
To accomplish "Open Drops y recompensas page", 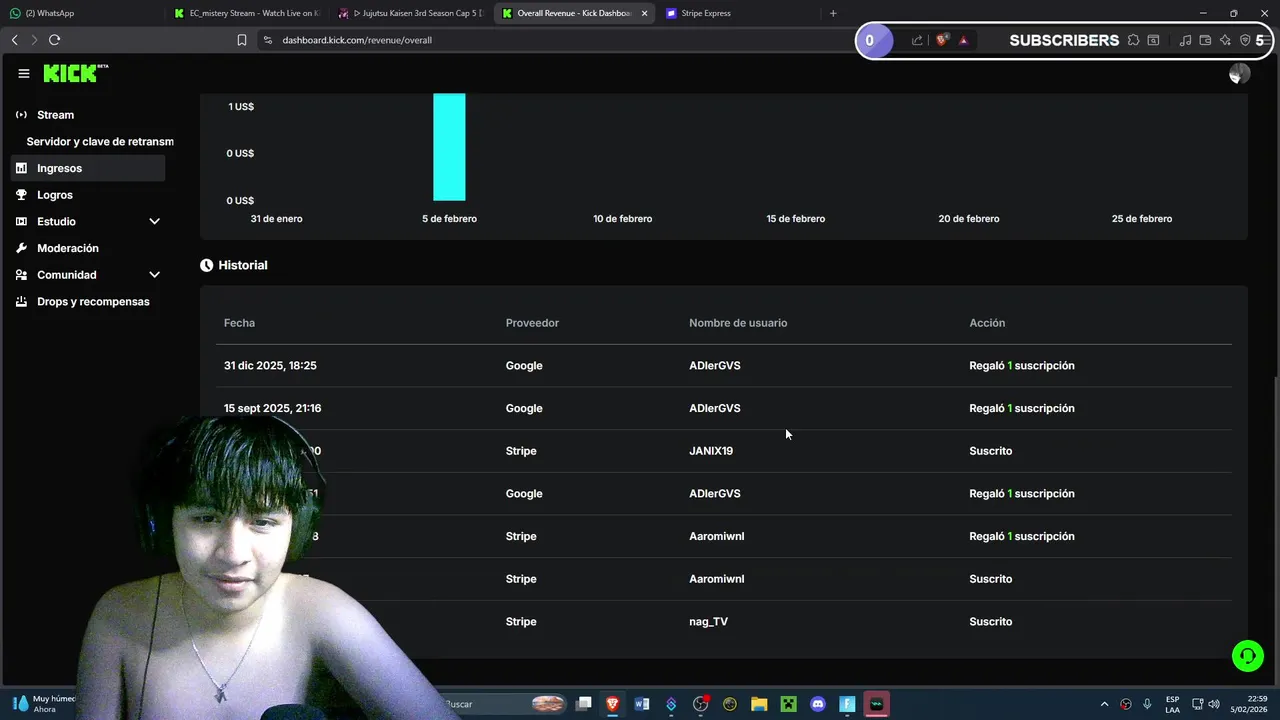I will point(93,301).
